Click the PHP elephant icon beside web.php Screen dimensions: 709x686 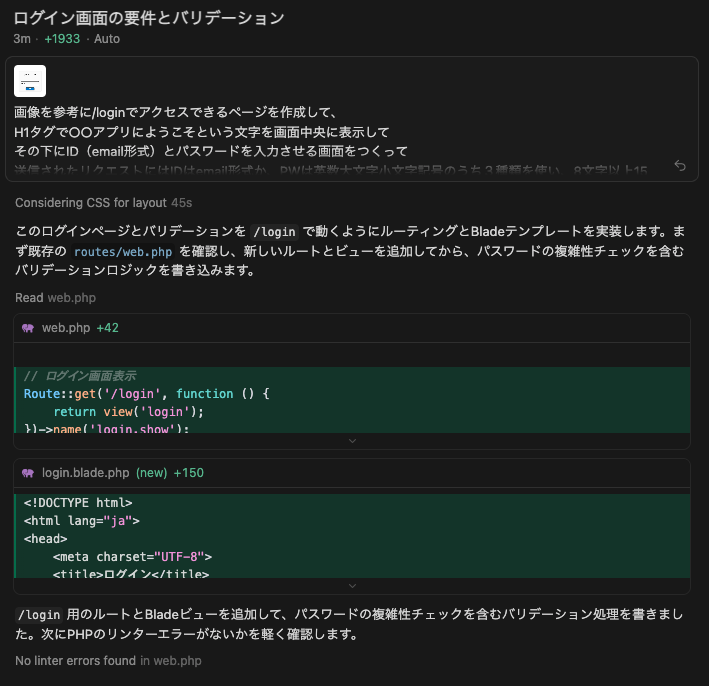coord(28,327)
